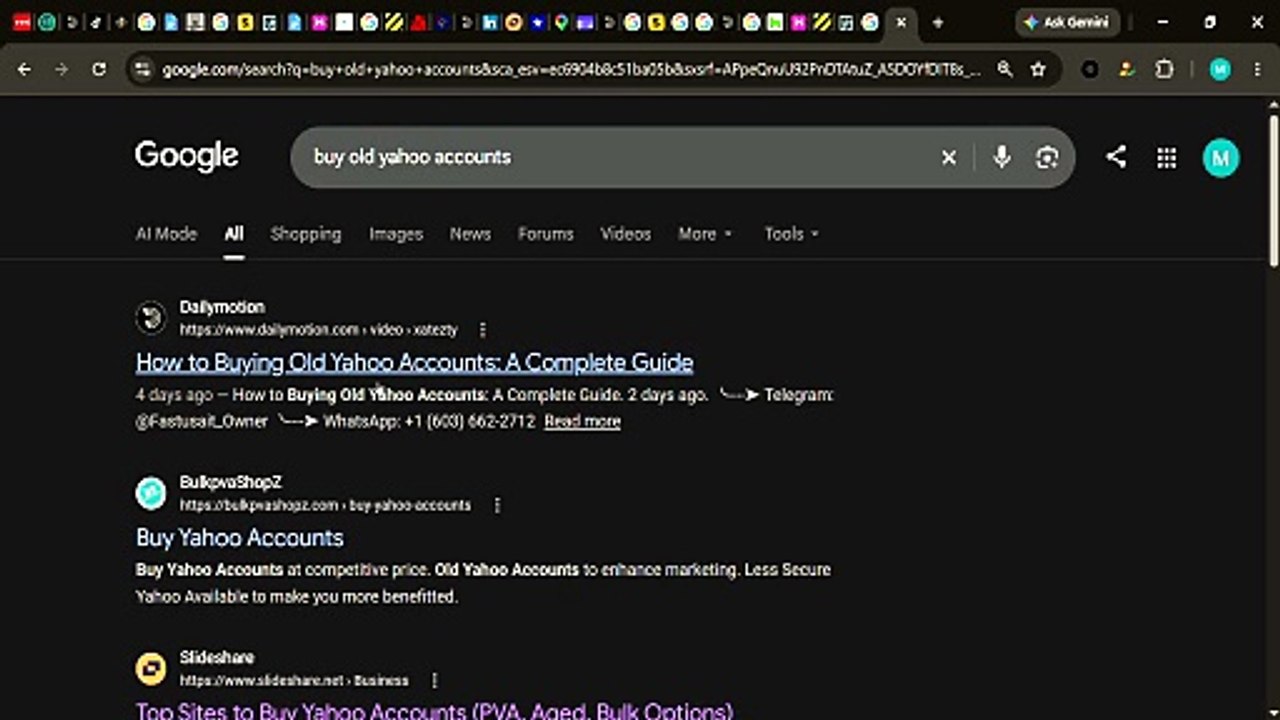
Task: Open options for Dailymotion result
Action: click(x=483, y=329)
